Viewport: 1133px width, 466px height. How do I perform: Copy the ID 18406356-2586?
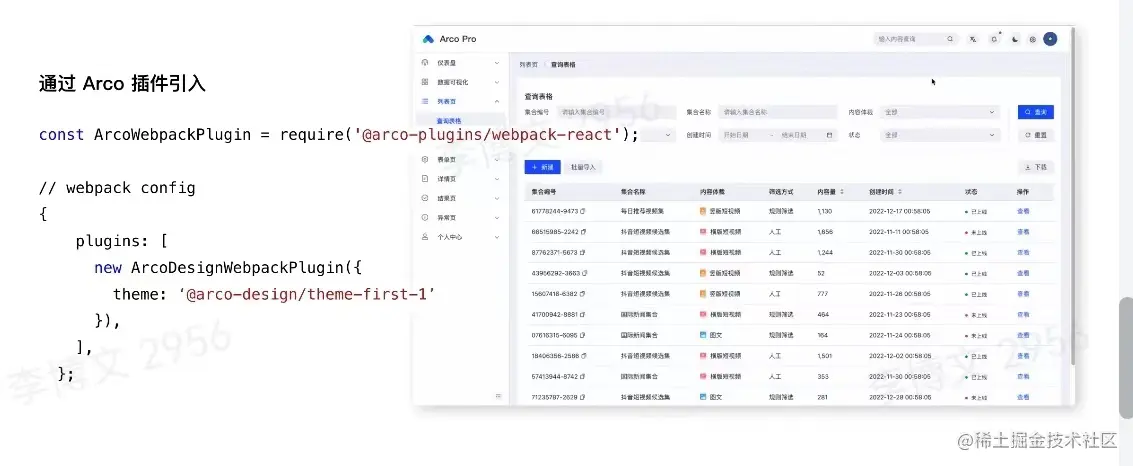pyautogui.click(x=582, y=356)
